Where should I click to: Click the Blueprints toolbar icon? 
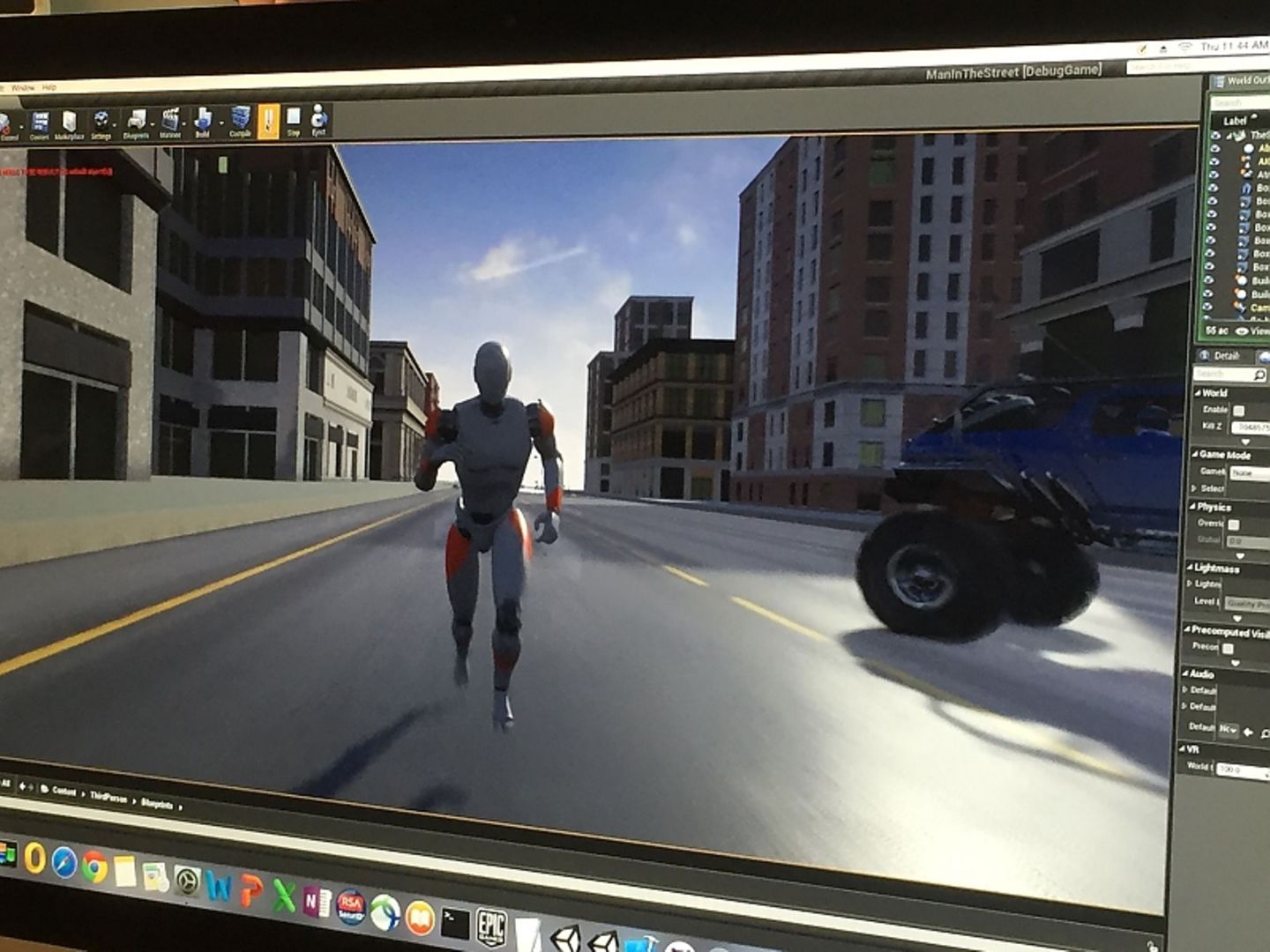click(x=136, y=123)
